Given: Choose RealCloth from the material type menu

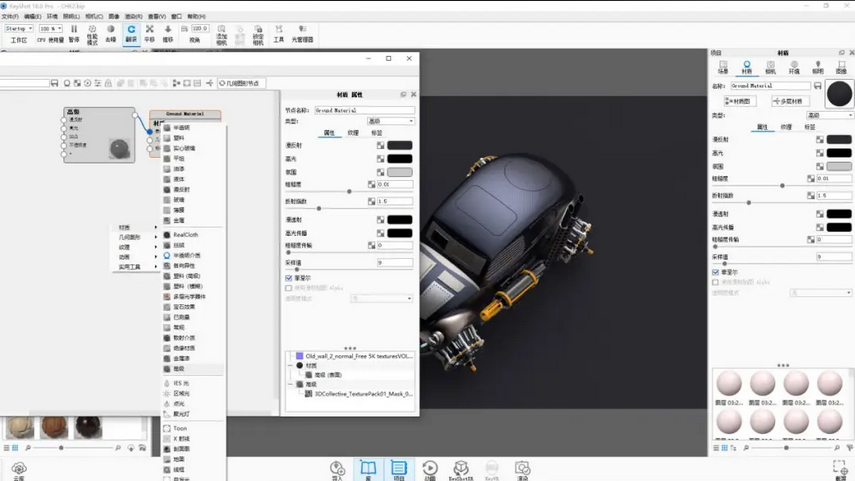Looking at the screenshot, I should tap(186, 235).
